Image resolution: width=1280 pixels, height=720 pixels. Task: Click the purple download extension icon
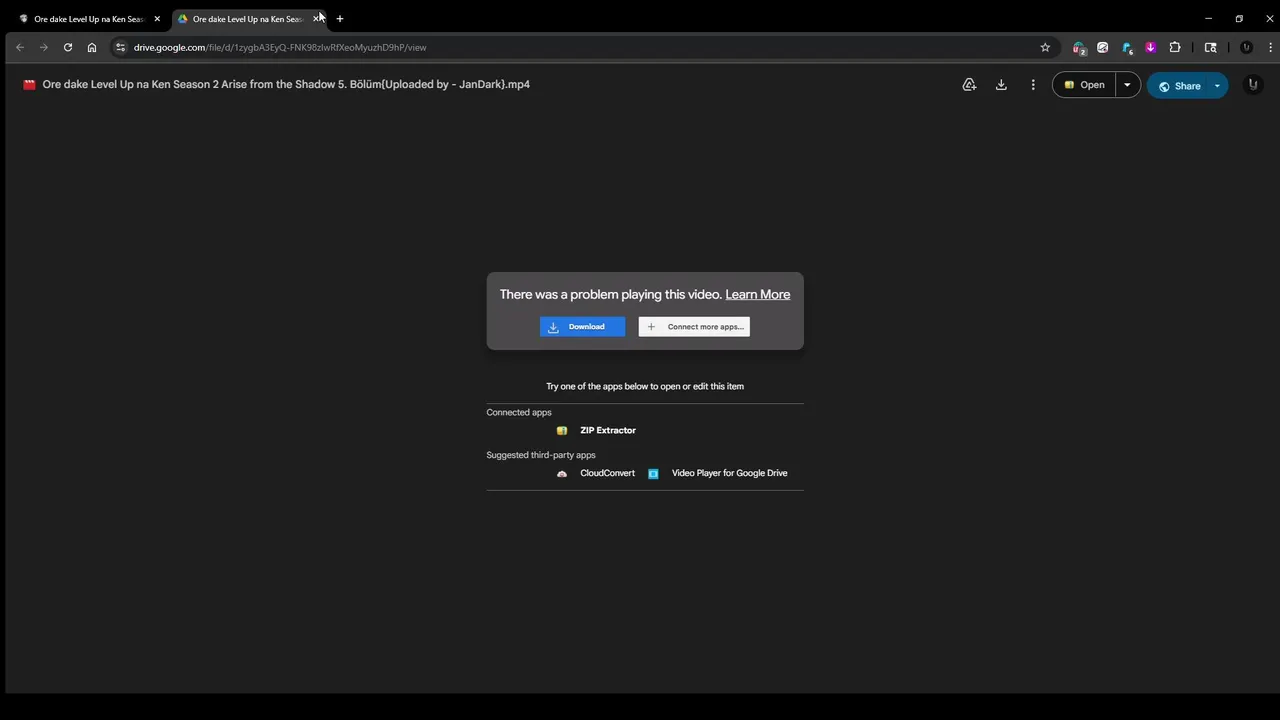coord(1151,47)
